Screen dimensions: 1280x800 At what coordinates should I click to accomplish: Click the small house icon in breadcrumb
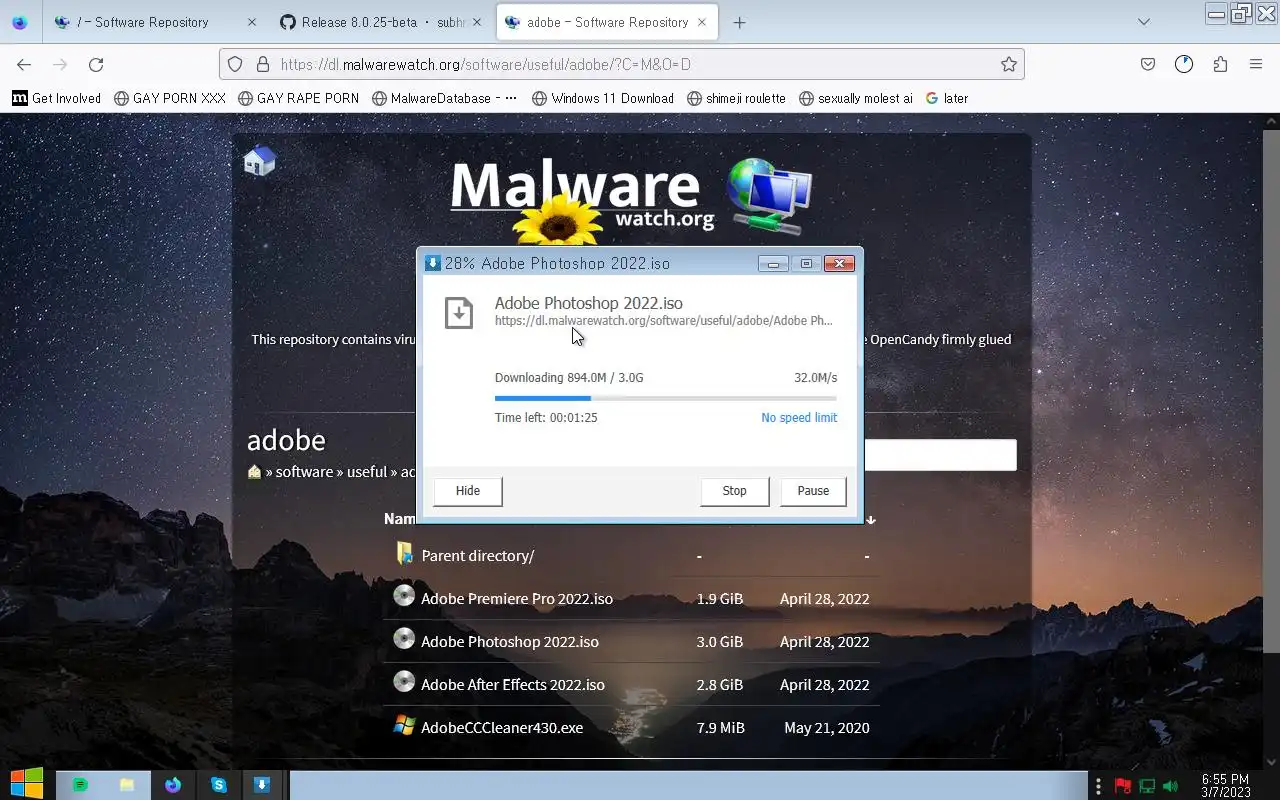pos(254,472)
